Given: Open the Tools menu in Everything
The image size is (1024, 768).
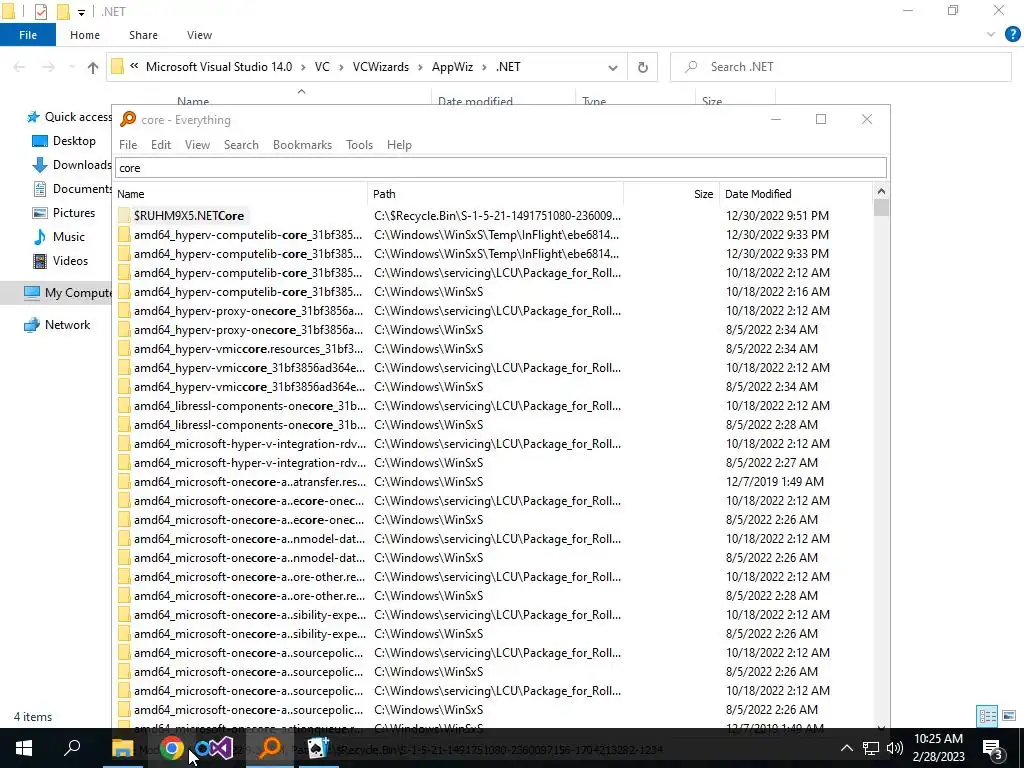Looking at the screenshot, I should [359, 145].
